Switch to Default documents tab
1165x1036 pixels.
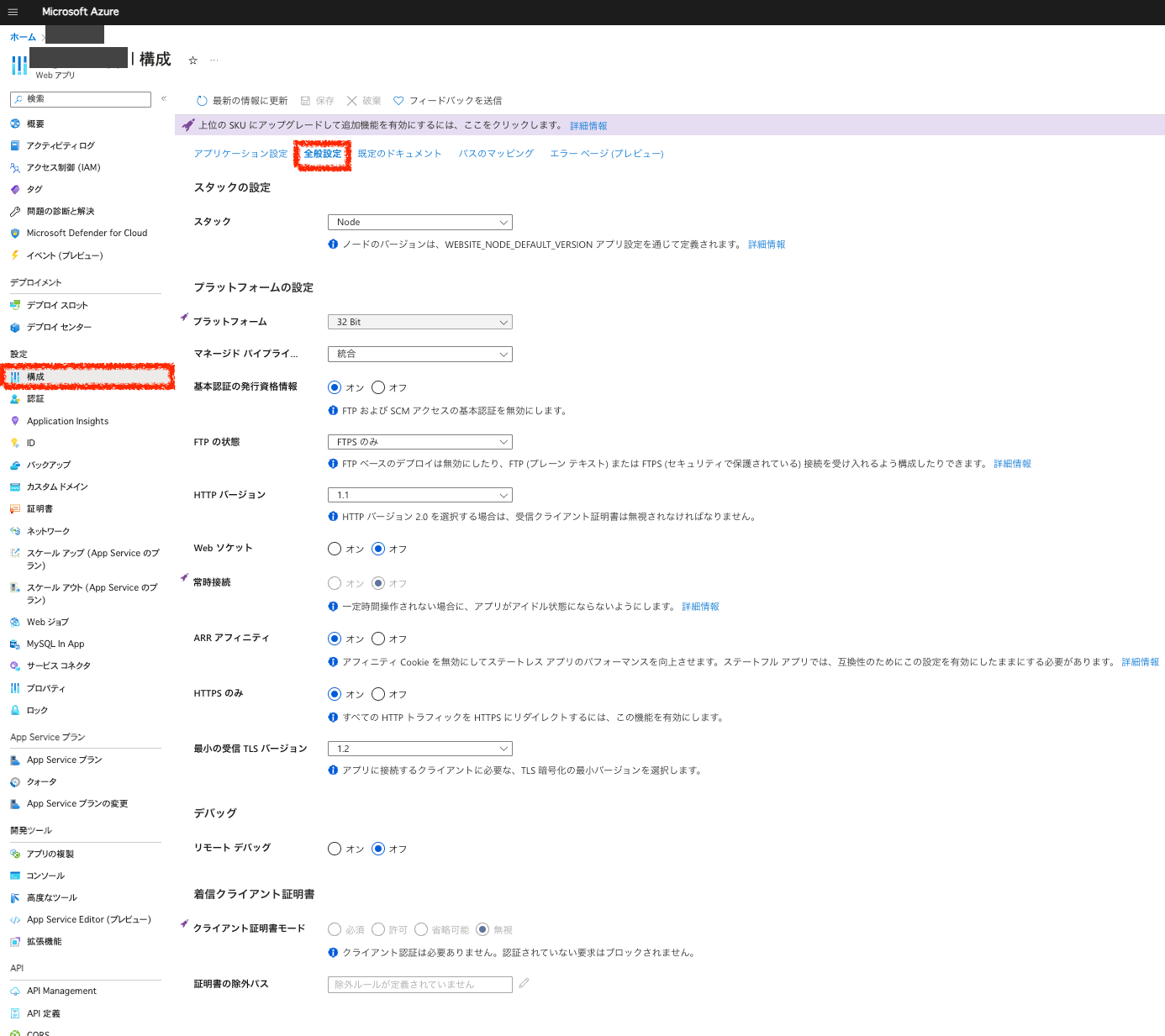pos(399,154)
